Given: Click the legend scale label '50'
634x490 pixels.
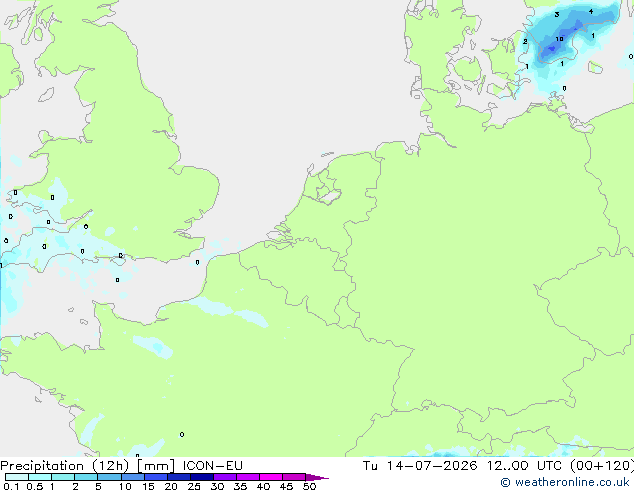Looking at the screenshot, I should point(310,486).
